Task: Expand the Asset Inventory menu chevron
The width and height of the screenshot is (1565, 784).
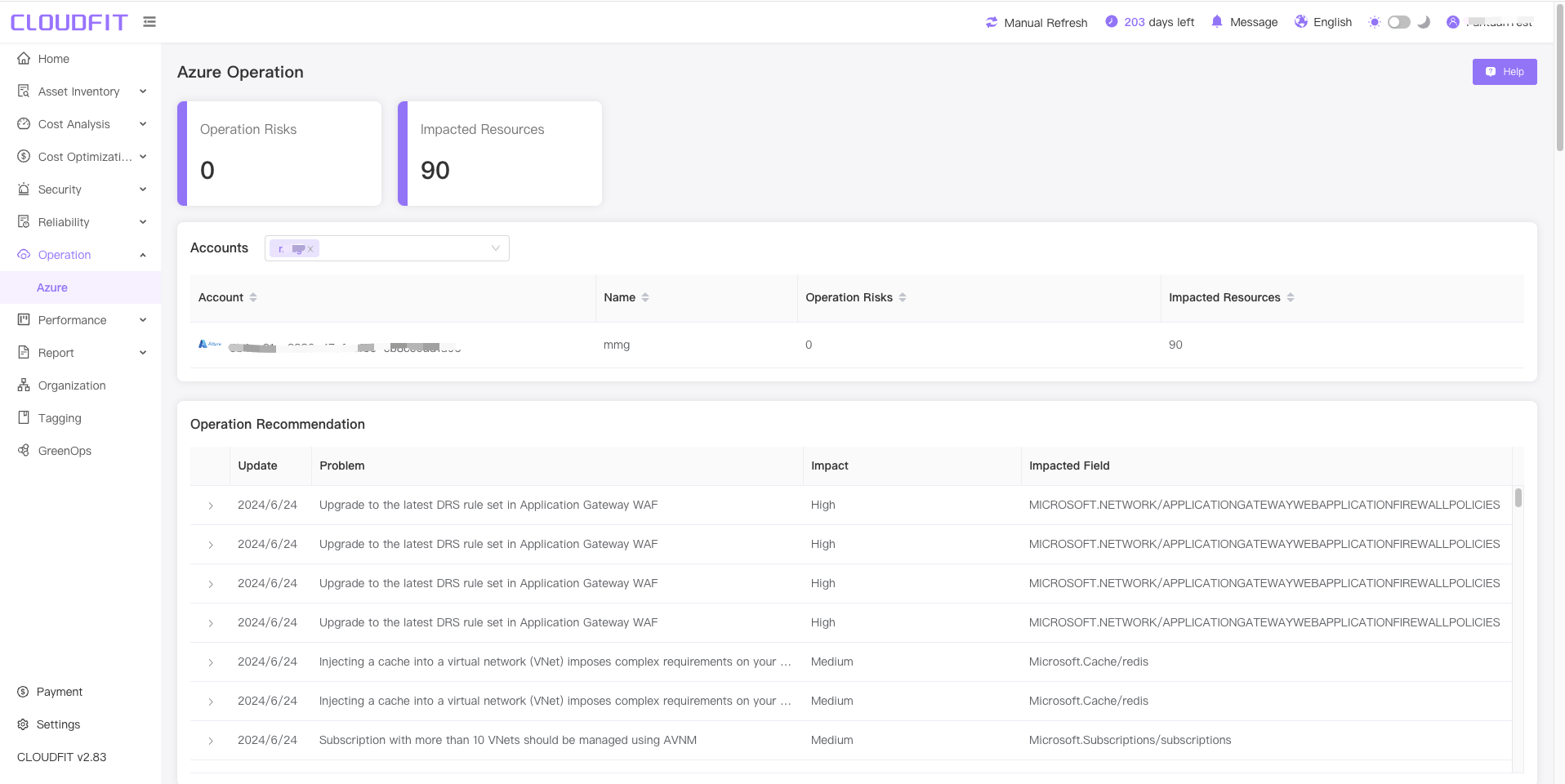Action: 143,91
